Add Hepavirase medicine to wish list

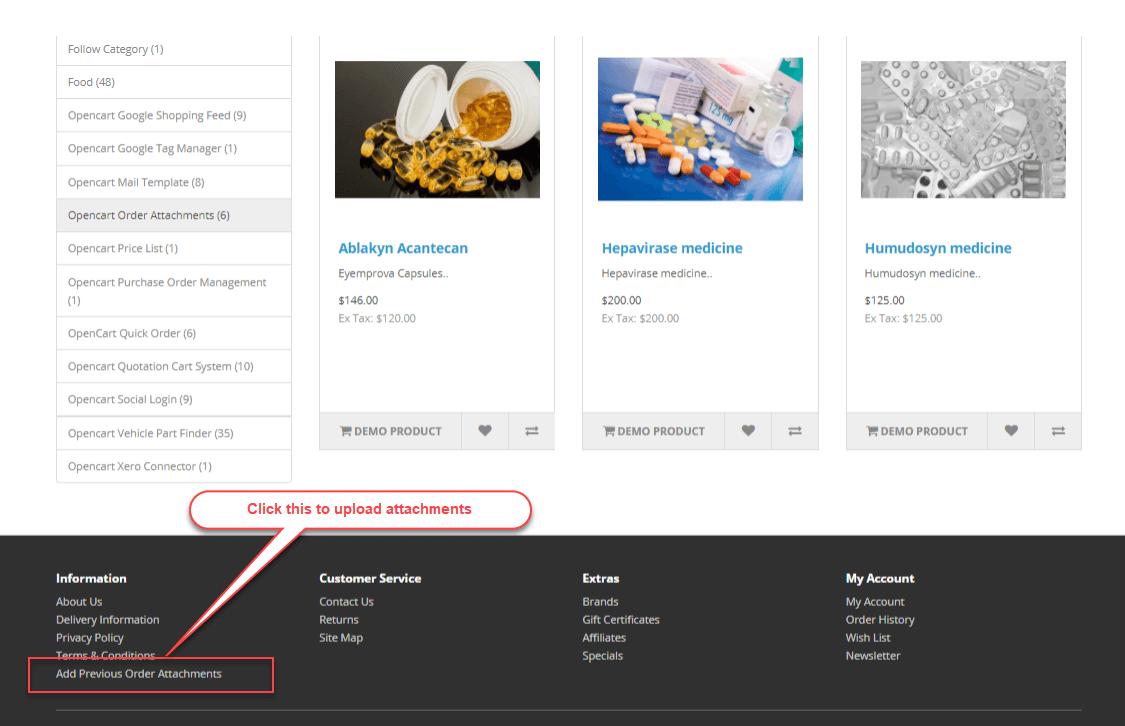748,431
